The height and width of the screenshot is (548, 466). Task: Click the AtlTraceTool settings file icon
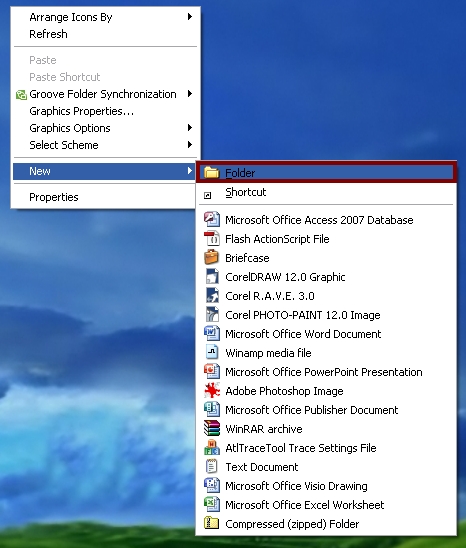coord(212,447)
